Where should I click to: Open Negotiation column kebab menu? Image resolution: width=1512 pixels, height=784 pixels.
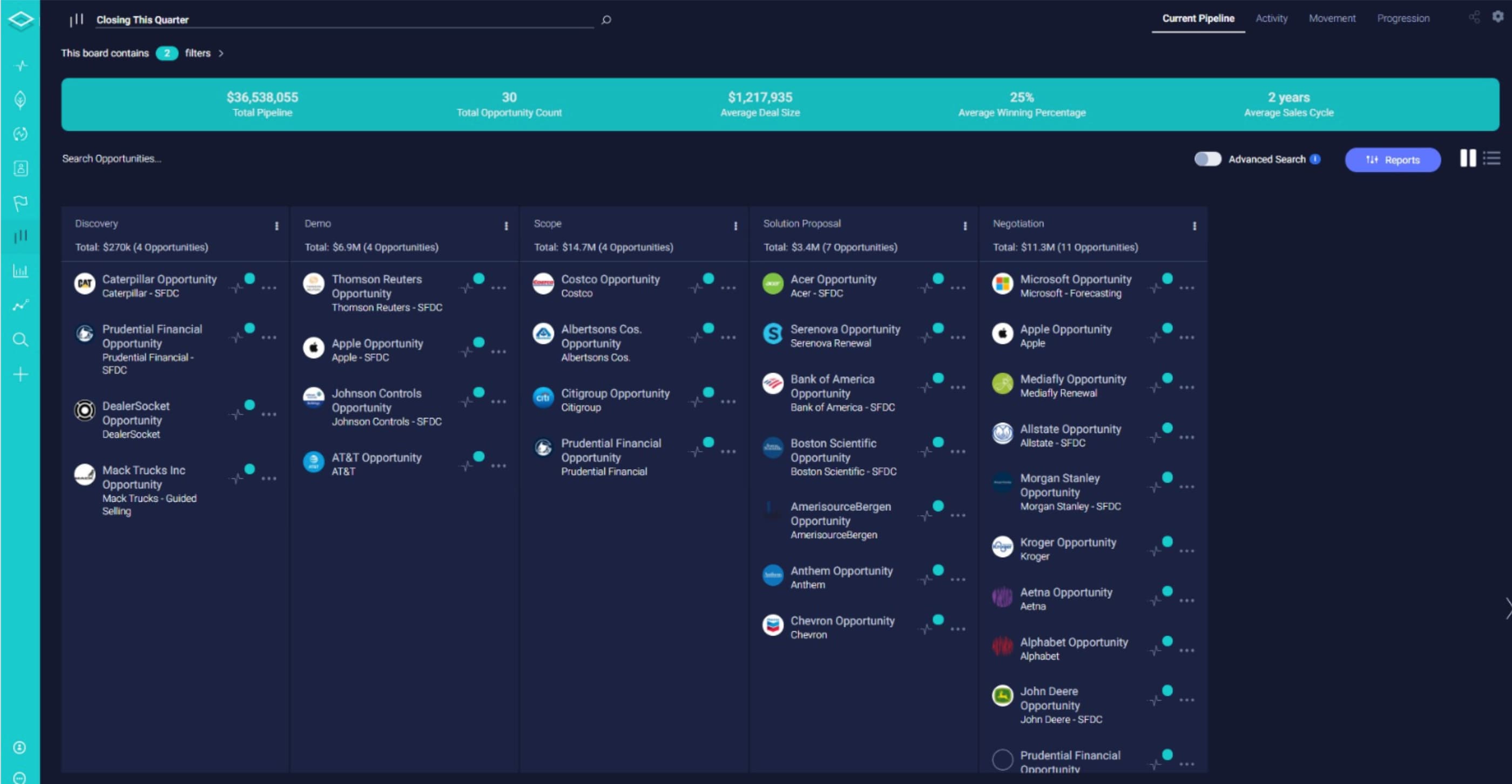click(x=1194, y=226)
